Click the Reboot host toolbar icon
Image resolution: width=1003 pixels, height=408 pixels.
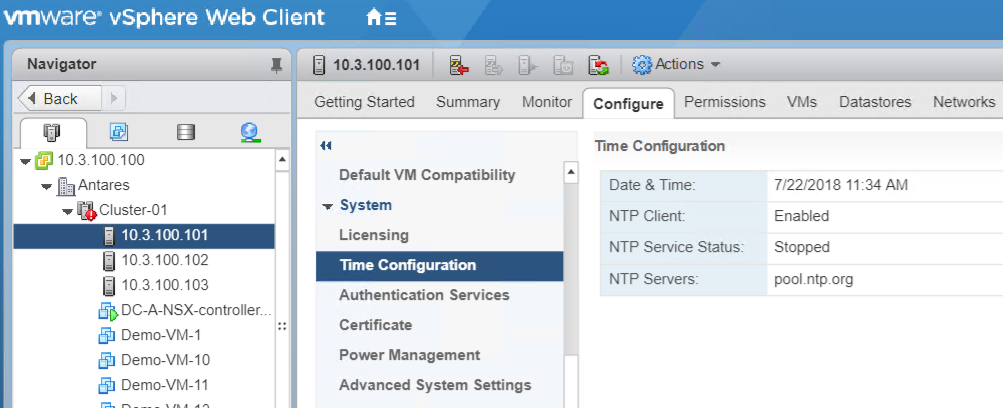pos(598,65)
